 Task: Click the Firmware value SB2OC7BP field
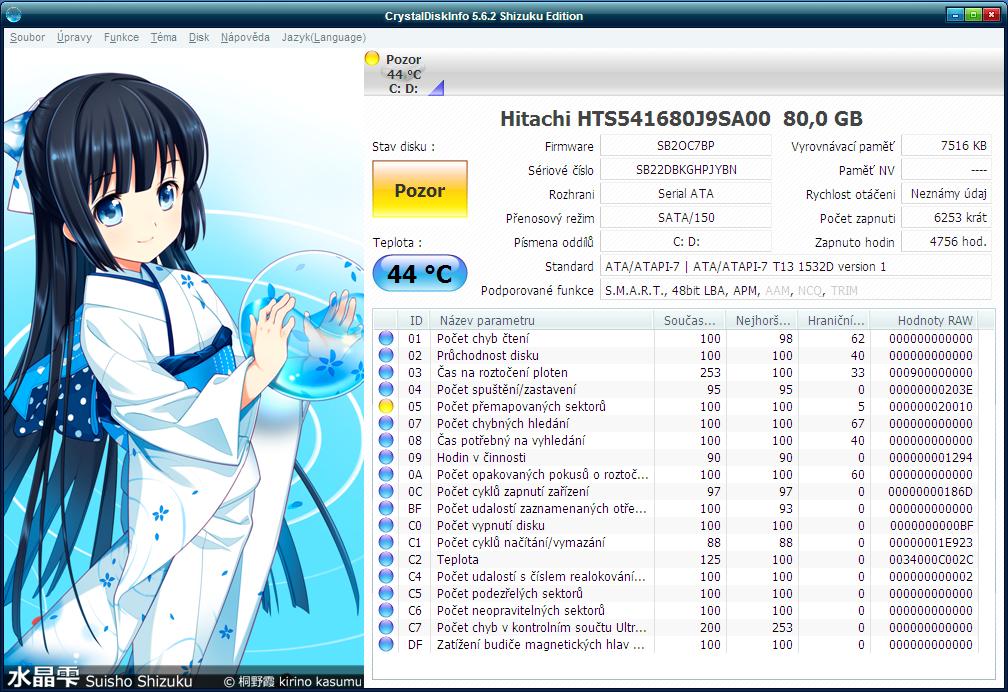tap(685, 145)
